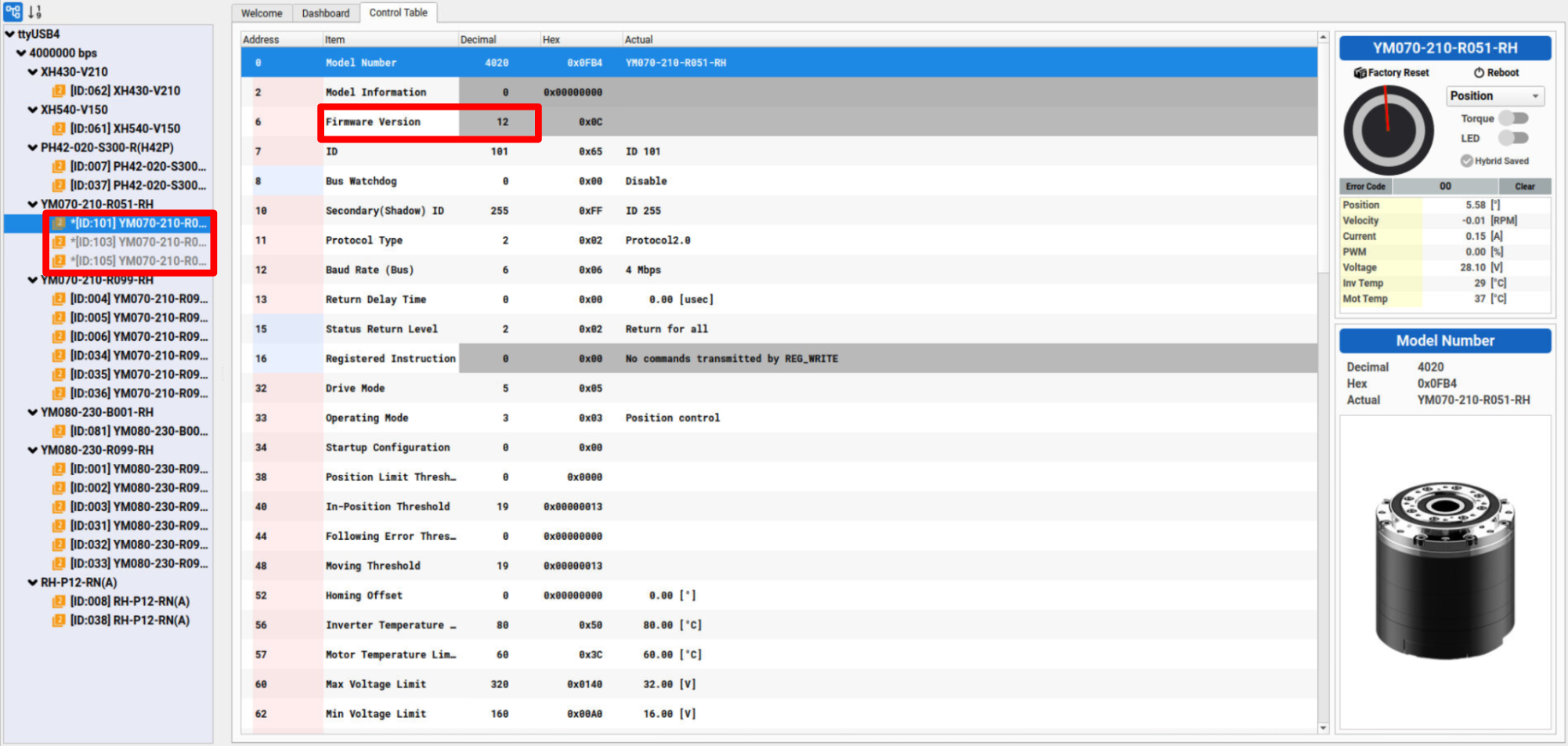Click the Decimal column header

[499, 39]
